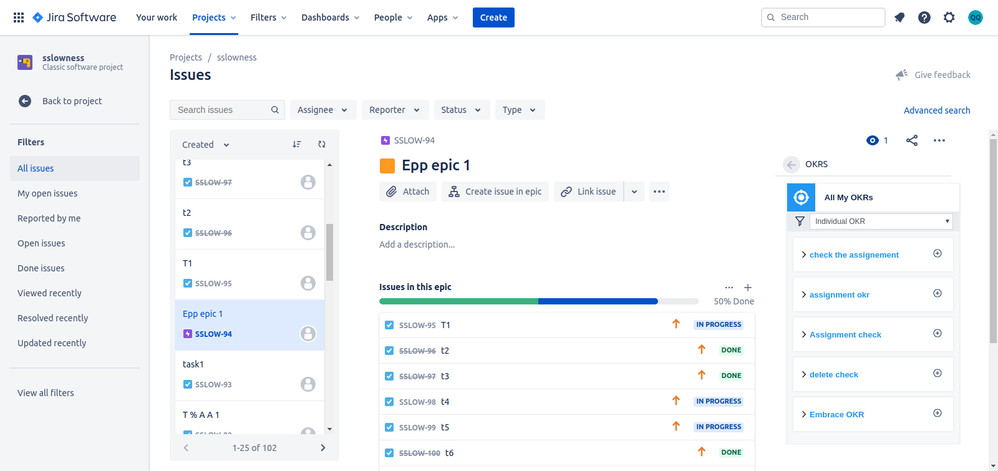Viewport: 998px width, 471px height.
Task: Open Your work menu
Action: [x=157, y=18]
